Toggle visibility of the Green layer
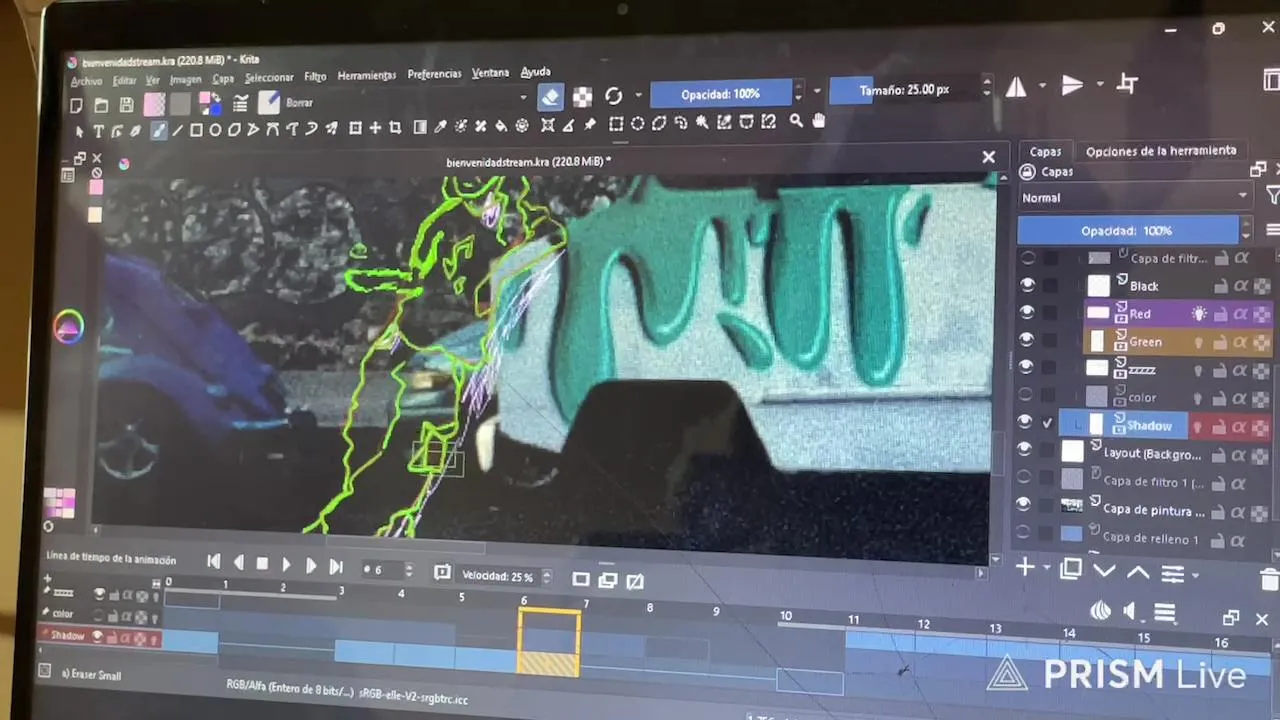This screenshot has width=1280, height=720. 1027,340
